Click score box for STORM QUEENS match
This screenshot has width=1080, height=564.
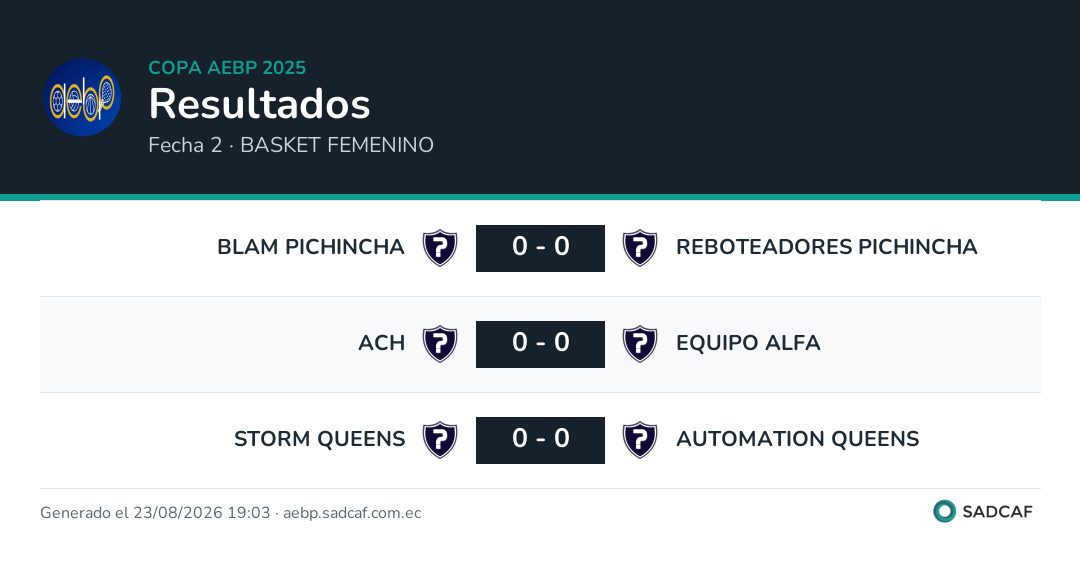point(541,440)
